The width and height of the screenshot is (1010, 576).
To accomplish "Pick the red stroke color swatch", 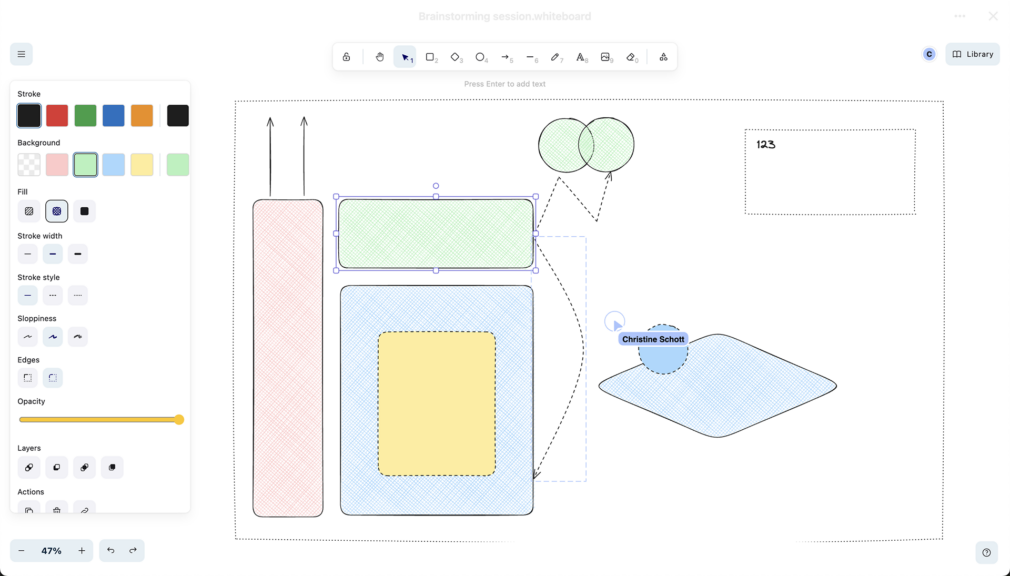I will click(55, 115).
